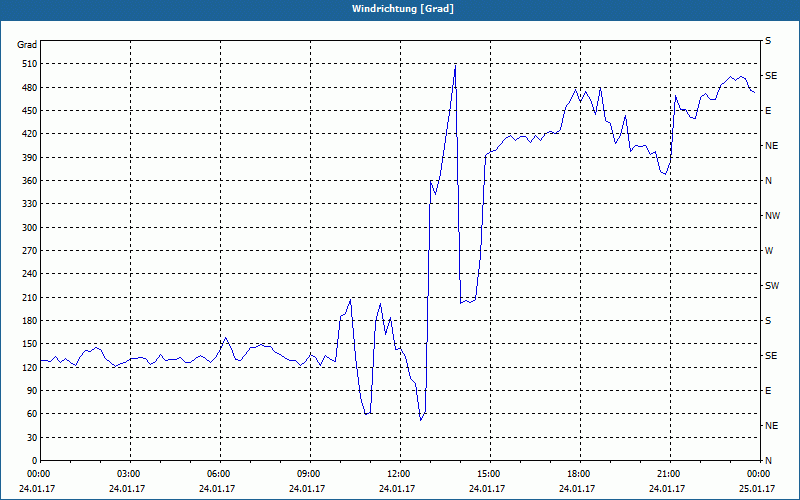800x500 pixels.
Task: Select the 300 y-axis value
Action: [x=30, y=227]
